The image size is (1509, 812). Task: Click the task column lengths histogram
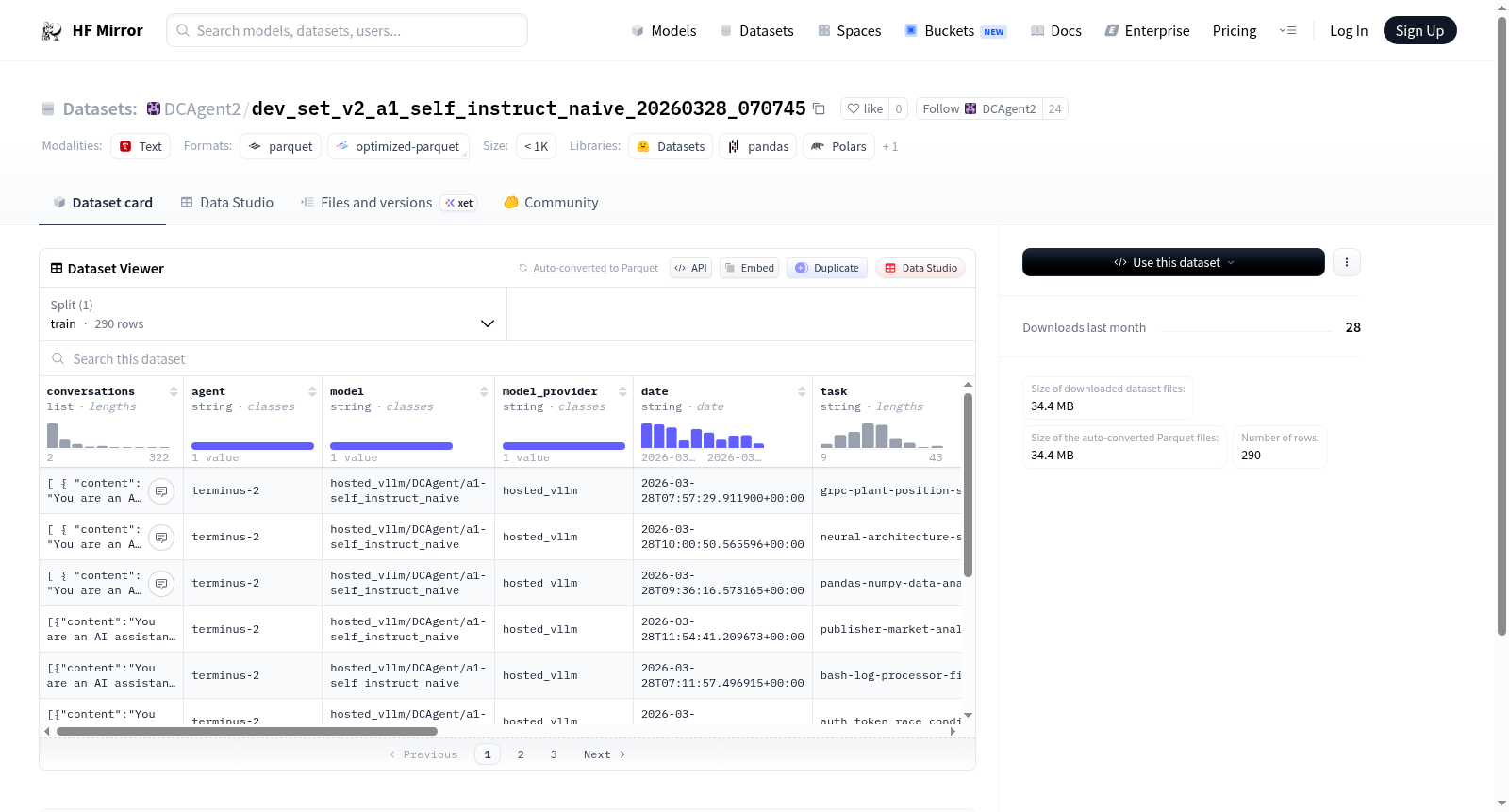tap(882, 435)
